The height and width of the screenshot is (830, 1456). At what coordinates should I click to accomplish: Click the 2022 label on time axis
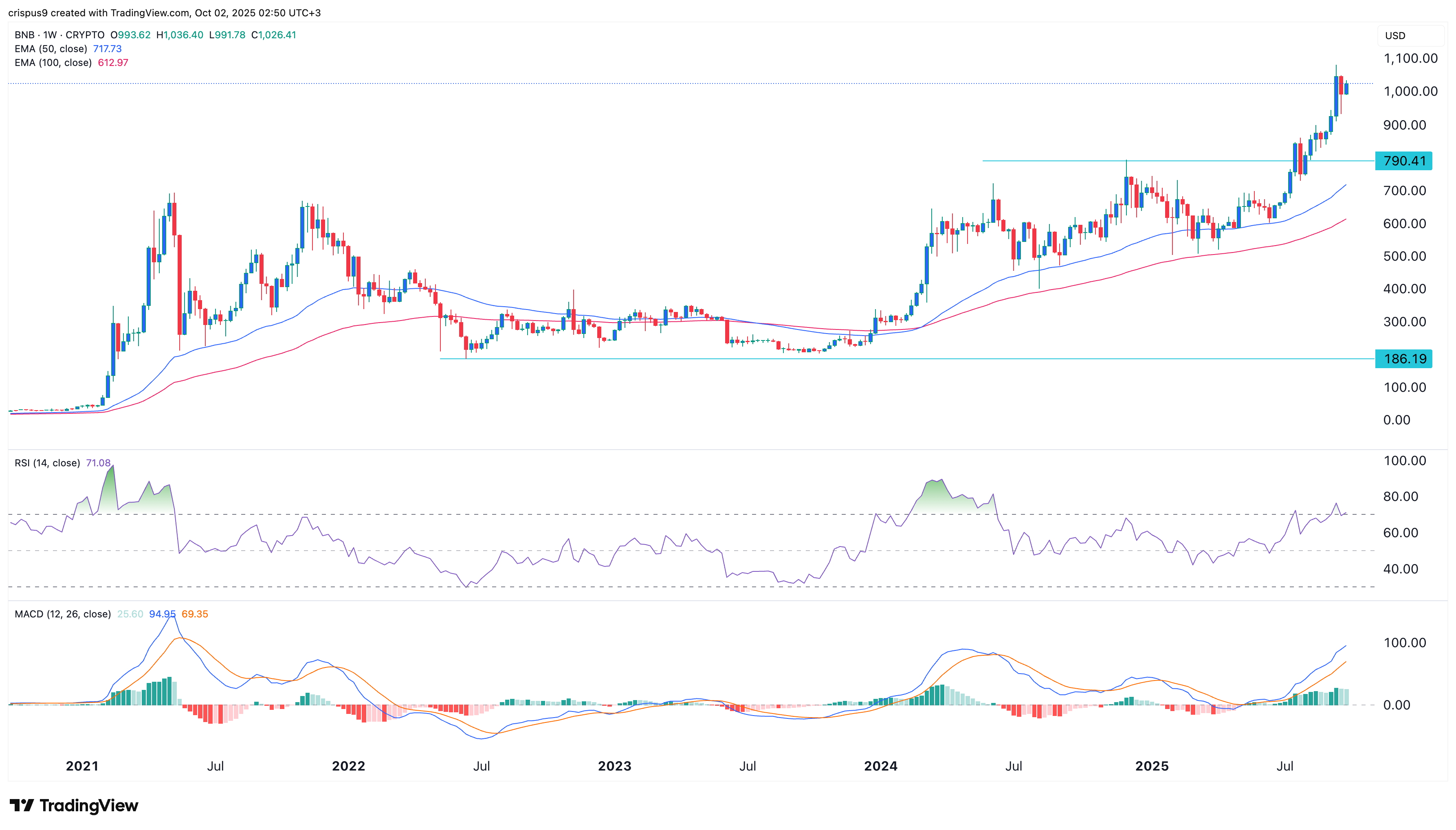pos(348,766)
